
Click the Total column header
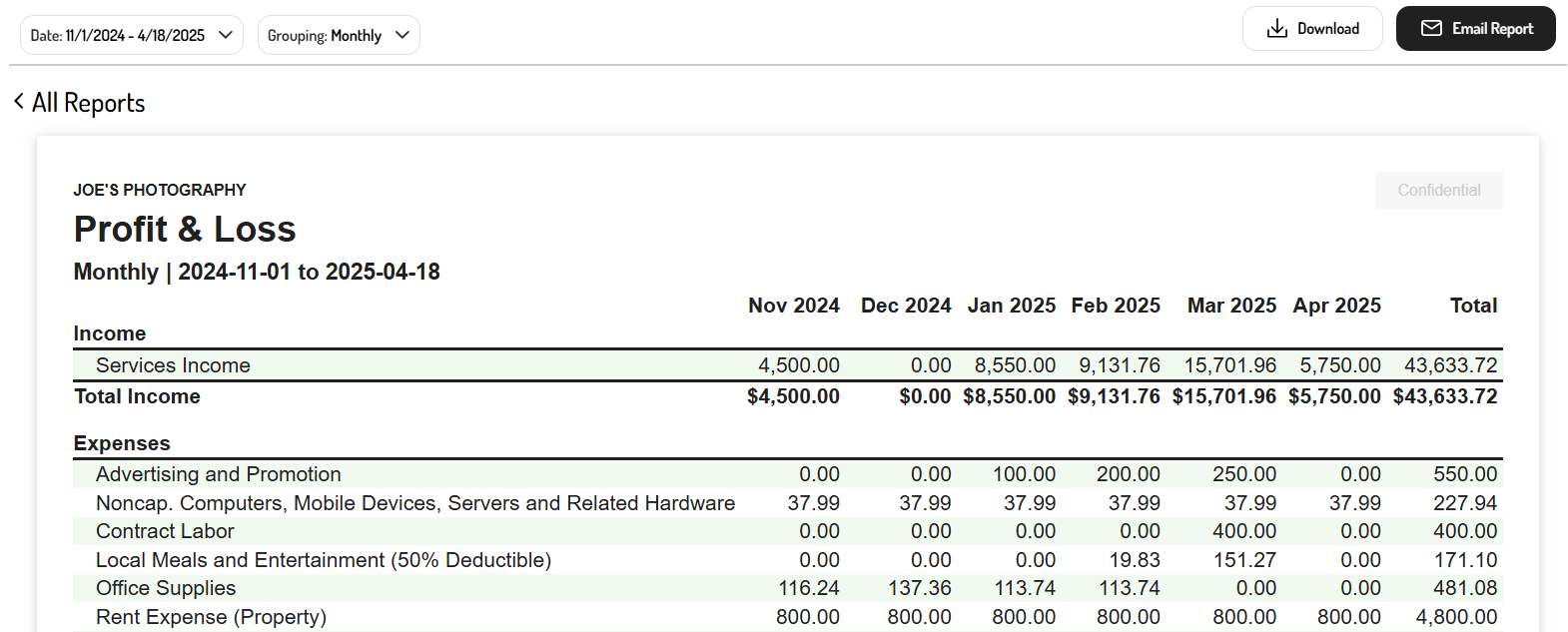click(1474, 306)
